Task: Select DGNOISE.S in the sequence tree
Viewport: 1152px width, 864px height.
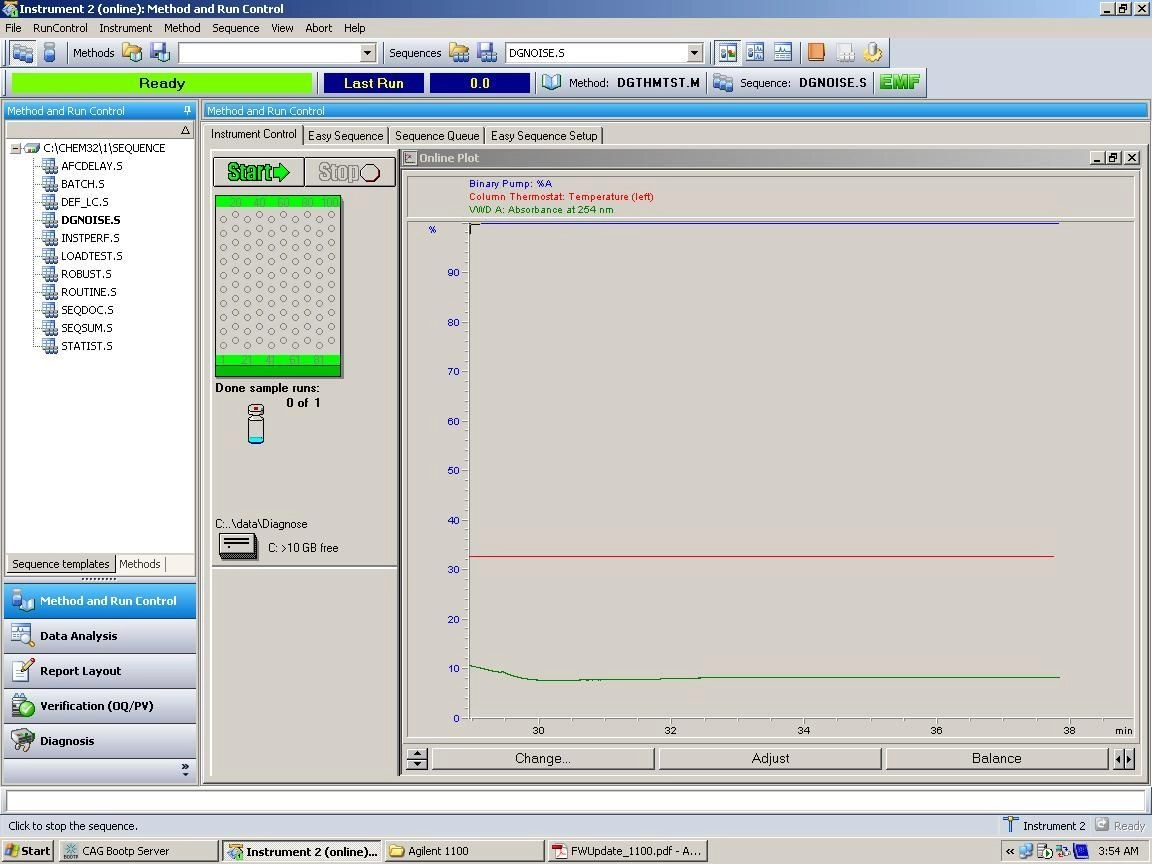Action: click(x=90, y=220)
